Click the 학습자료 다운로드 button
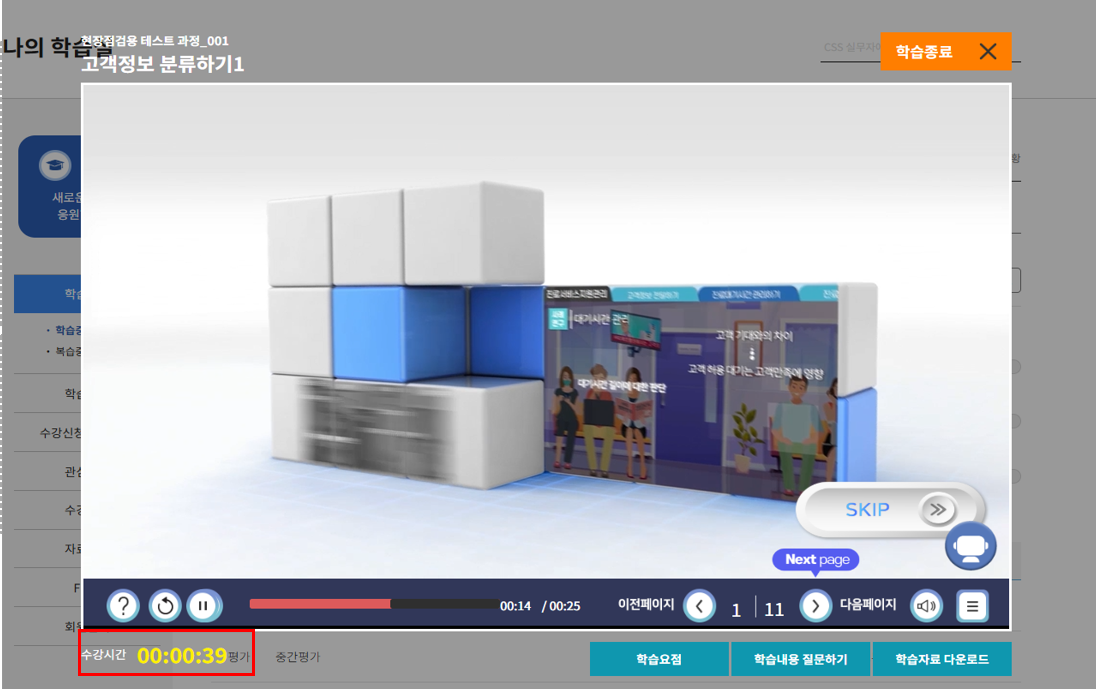The width and height of the screenshot is (1096, 689). coord(941,659)
